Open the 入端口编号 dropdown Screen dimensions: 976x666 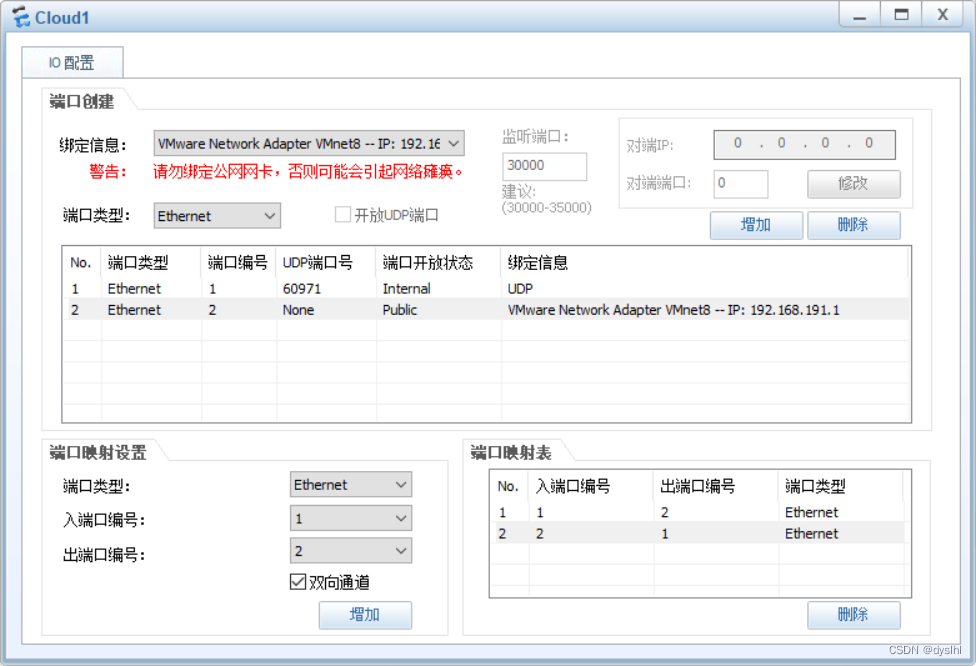click(350, 518)
